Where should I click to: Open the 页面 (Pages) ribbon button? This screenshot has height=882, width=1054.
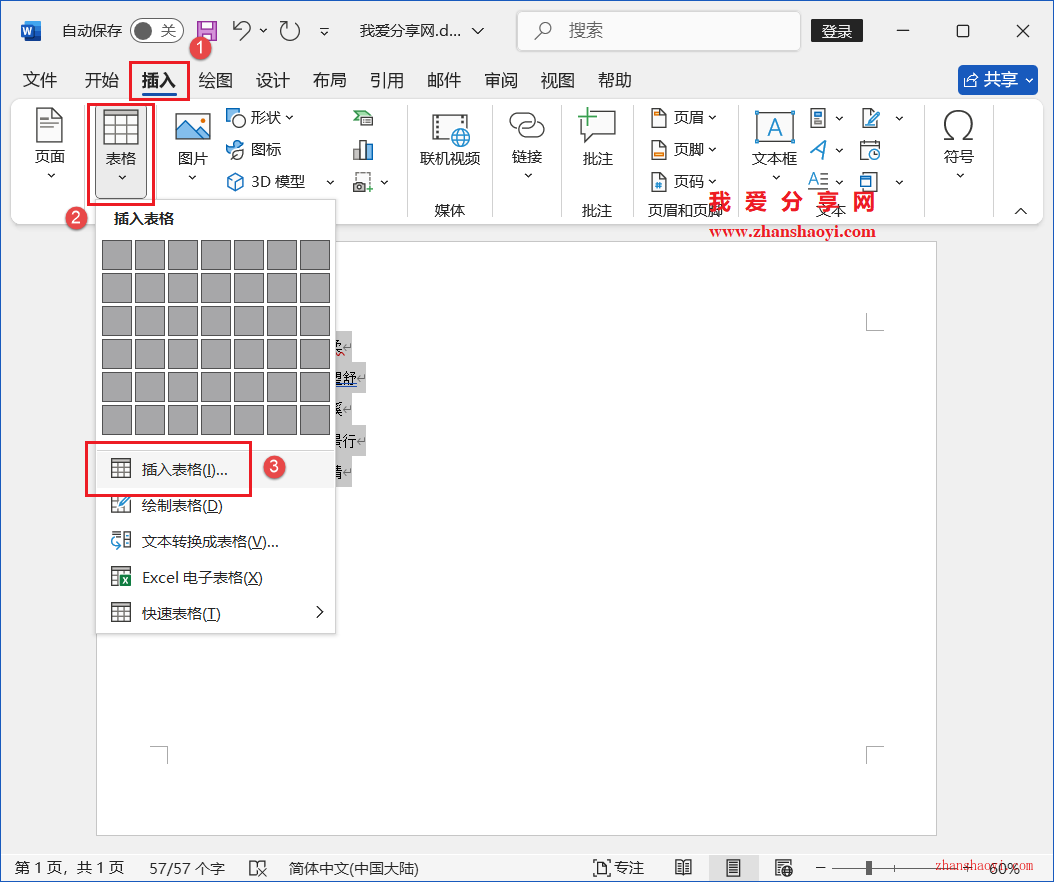(50, 145)
